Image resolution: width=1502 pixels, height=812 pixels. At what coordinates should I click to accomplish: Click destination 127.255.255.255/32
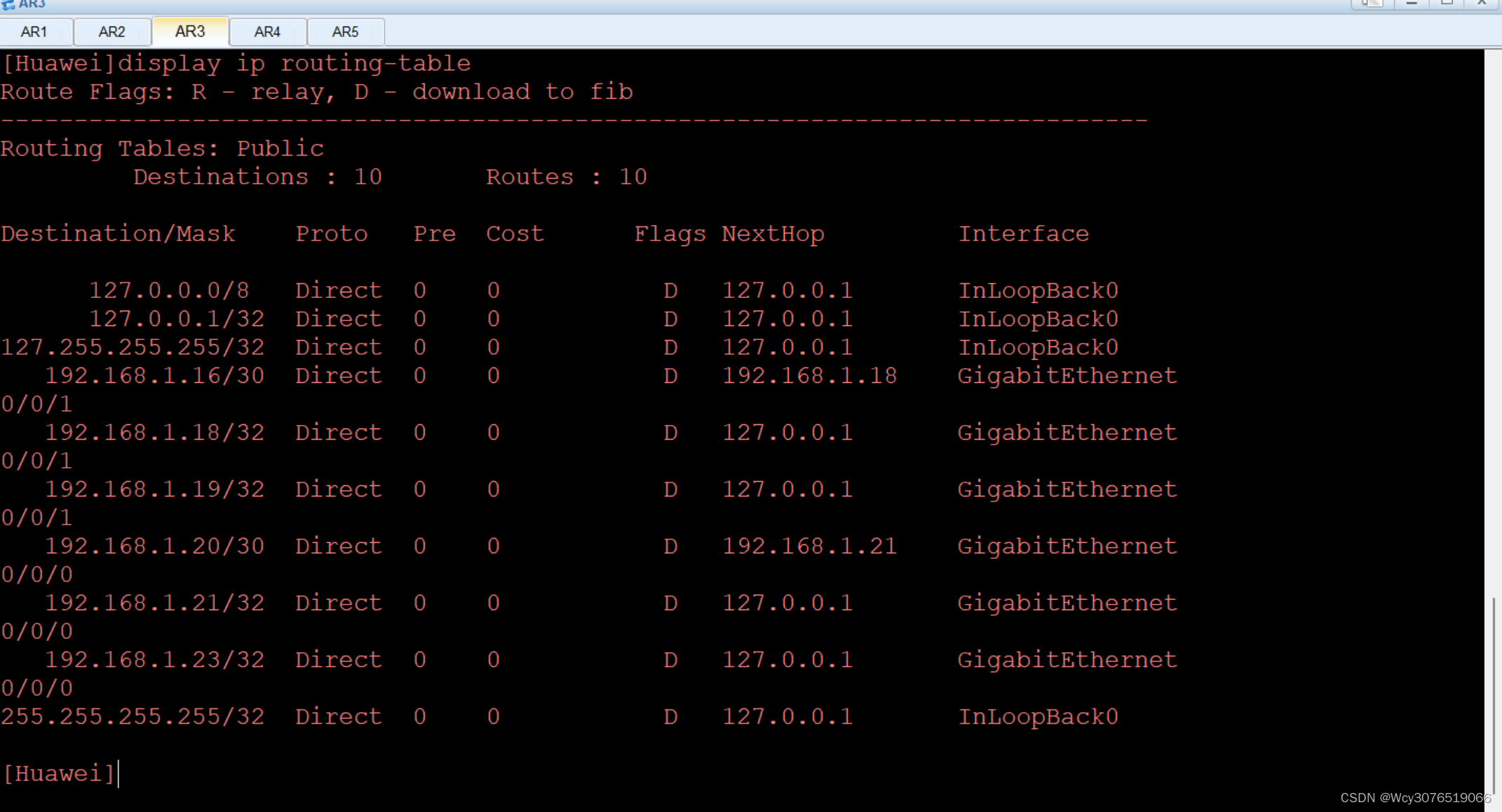133,347
